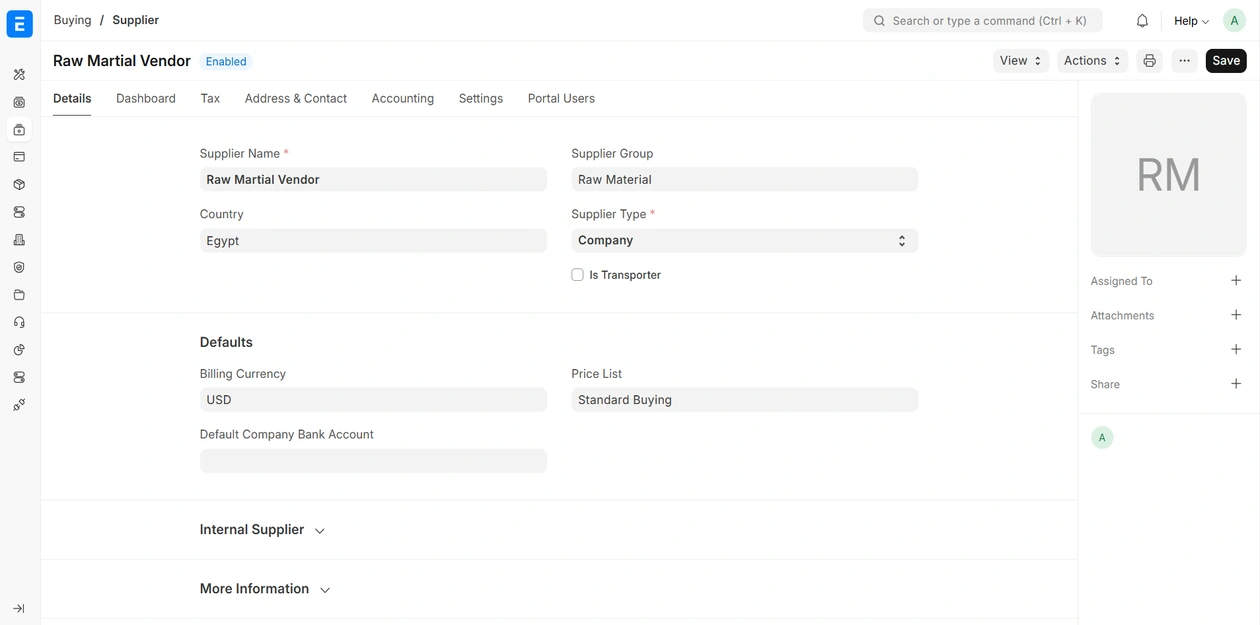Click the notifications bell icon
1260x625 pixels.
click(x=1142, y=21)
